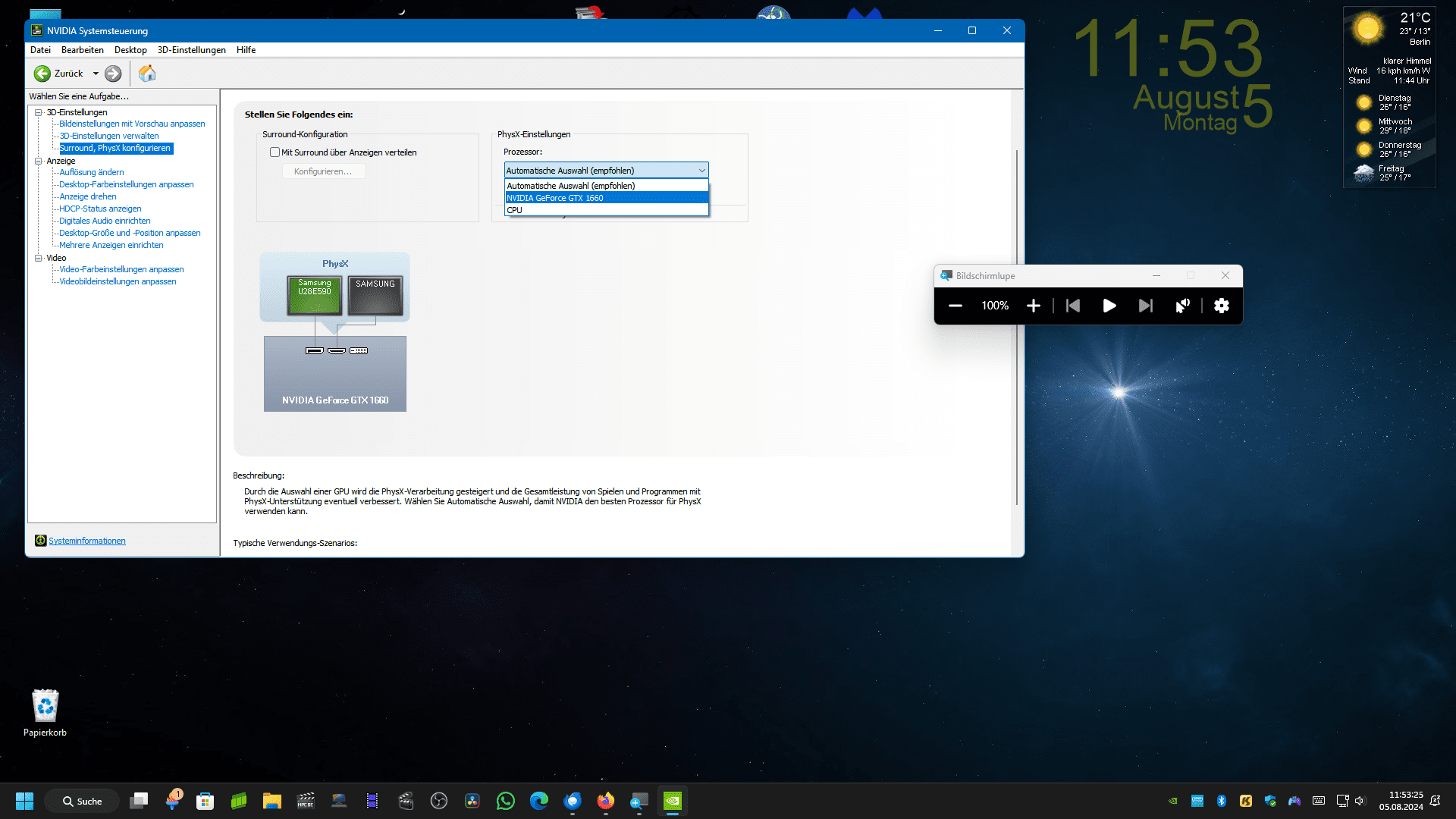The height and width of the screenshot is (819, 1456).
Task: Open the Systeminformationen link
Action: click(x=87, y=541)
